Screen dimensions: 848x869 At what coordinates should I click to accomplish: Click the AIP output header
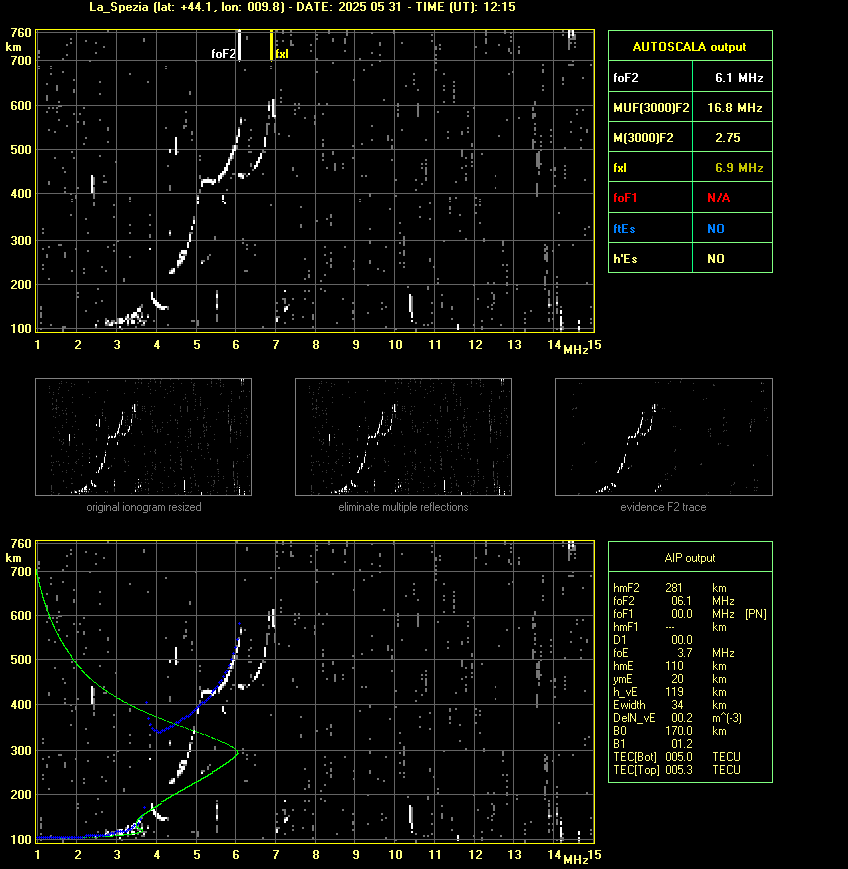point(690,558)
